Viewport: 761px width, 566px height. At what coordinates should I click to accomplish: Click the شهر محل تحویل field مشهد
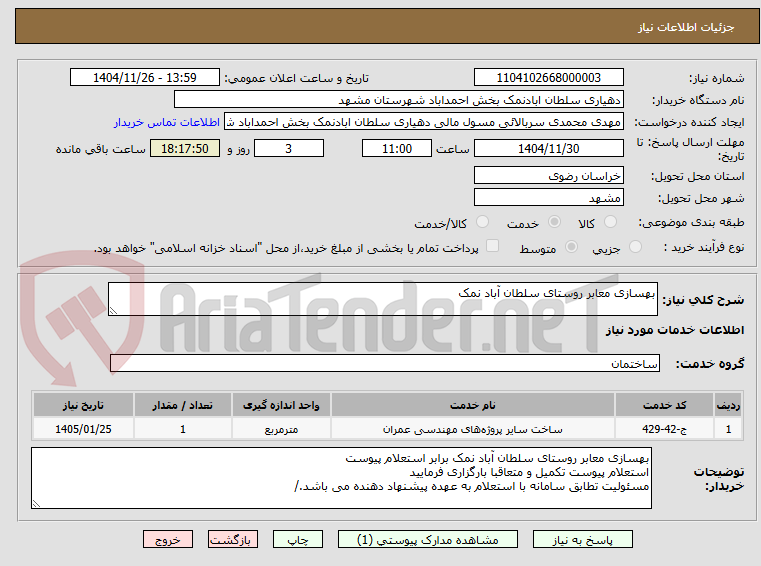tap(548, 198)
